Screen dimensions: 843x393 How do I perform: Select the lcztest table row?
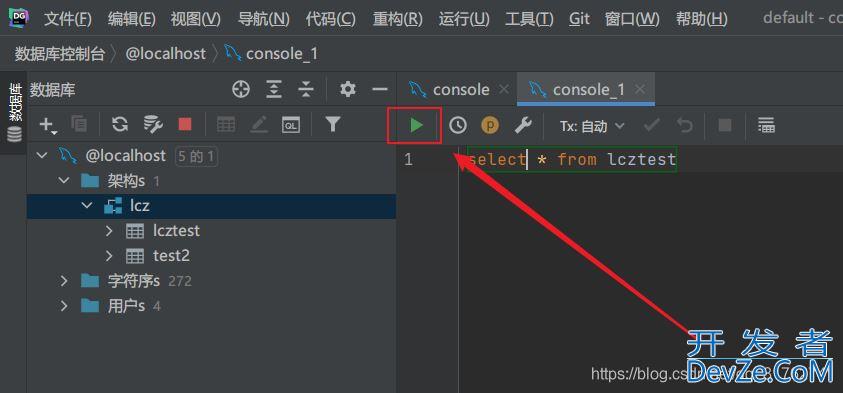coord(211,231)
